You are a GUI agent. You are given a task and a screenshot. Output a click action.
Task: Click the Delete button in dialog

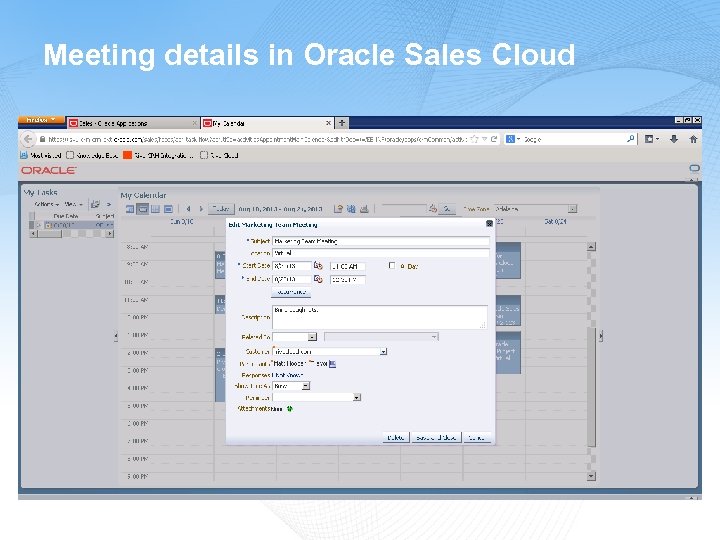[x=396, y=438]
